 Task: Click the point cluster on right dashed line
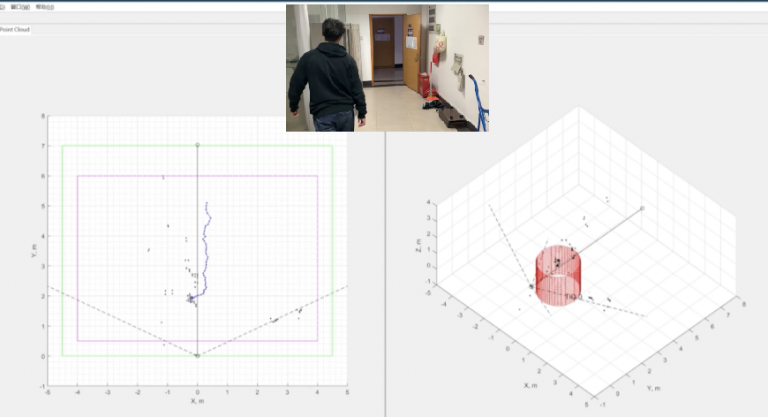(x=298, y=311)
